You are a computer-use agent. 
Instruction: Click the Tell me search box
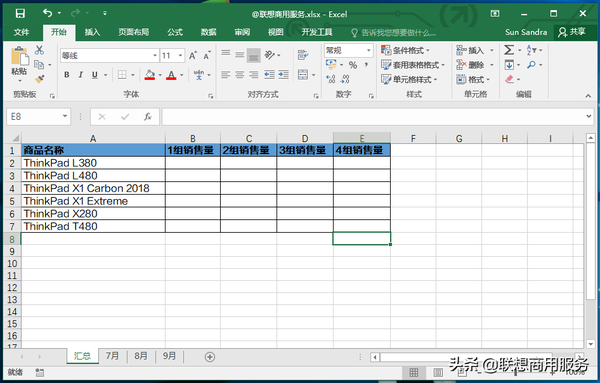(393, 33)
